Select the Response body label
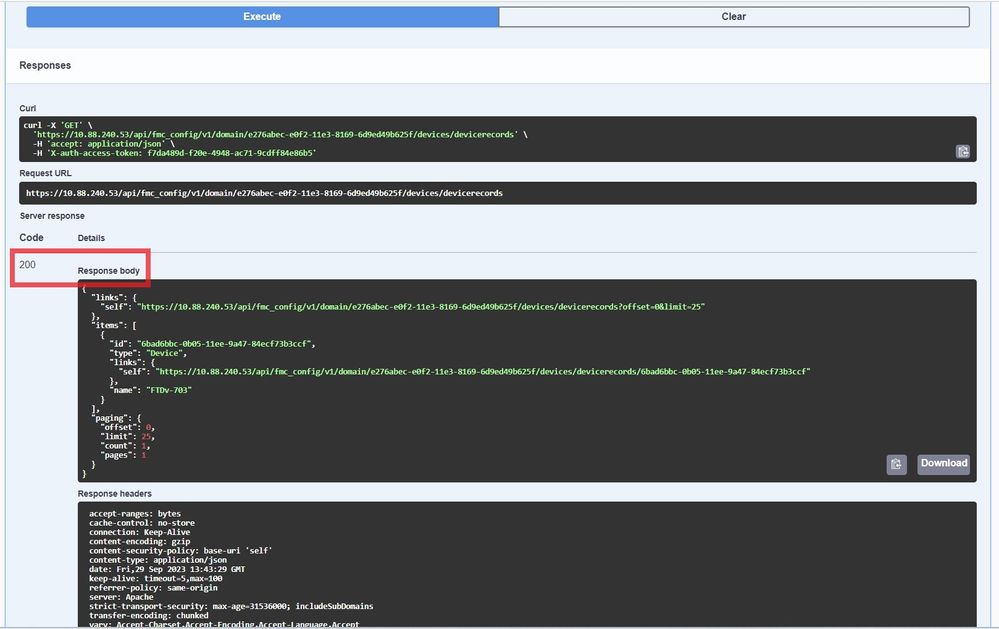Image resolution: width=999 pixels, height=629 pixels. pyautogui.click(x=109, y=270)
